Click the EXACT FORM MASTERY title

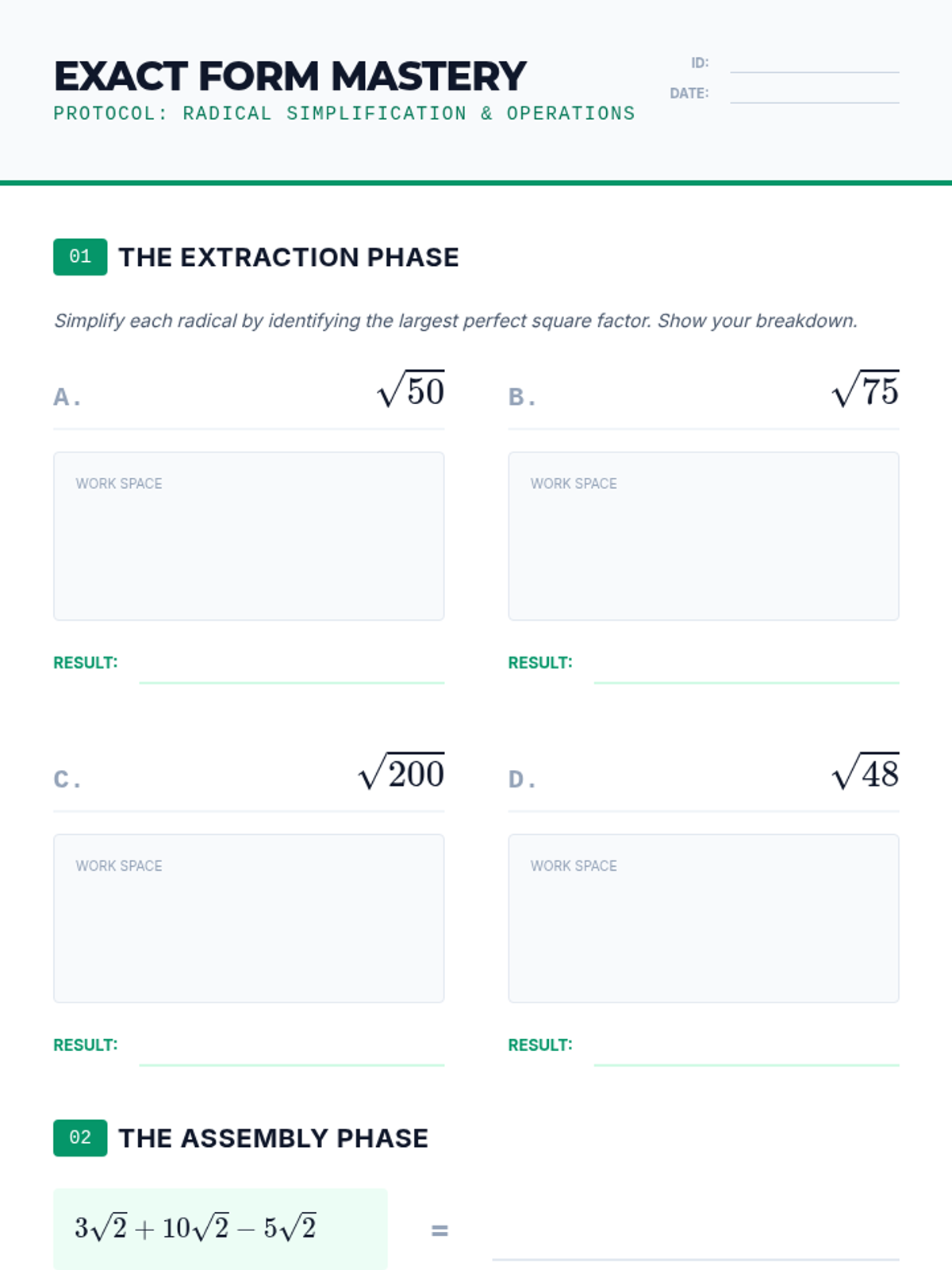pos(290,76)
